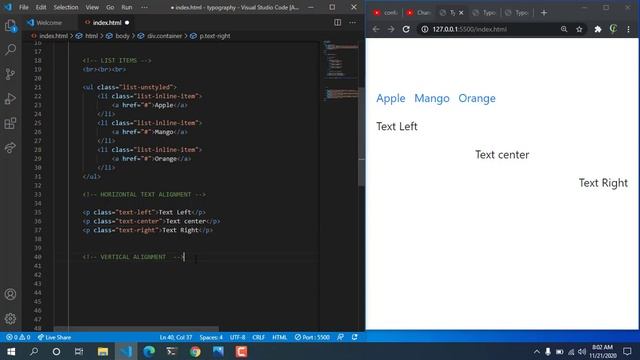The height and width of the screenshot is (360, 640).
Task: Open the zoom icon in address bar
Action: coord(564,29)
